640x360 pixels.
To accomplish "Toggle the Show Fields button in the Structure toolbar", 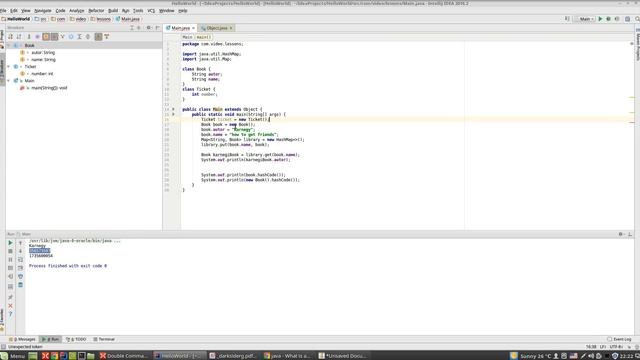I will click(46, 37).
